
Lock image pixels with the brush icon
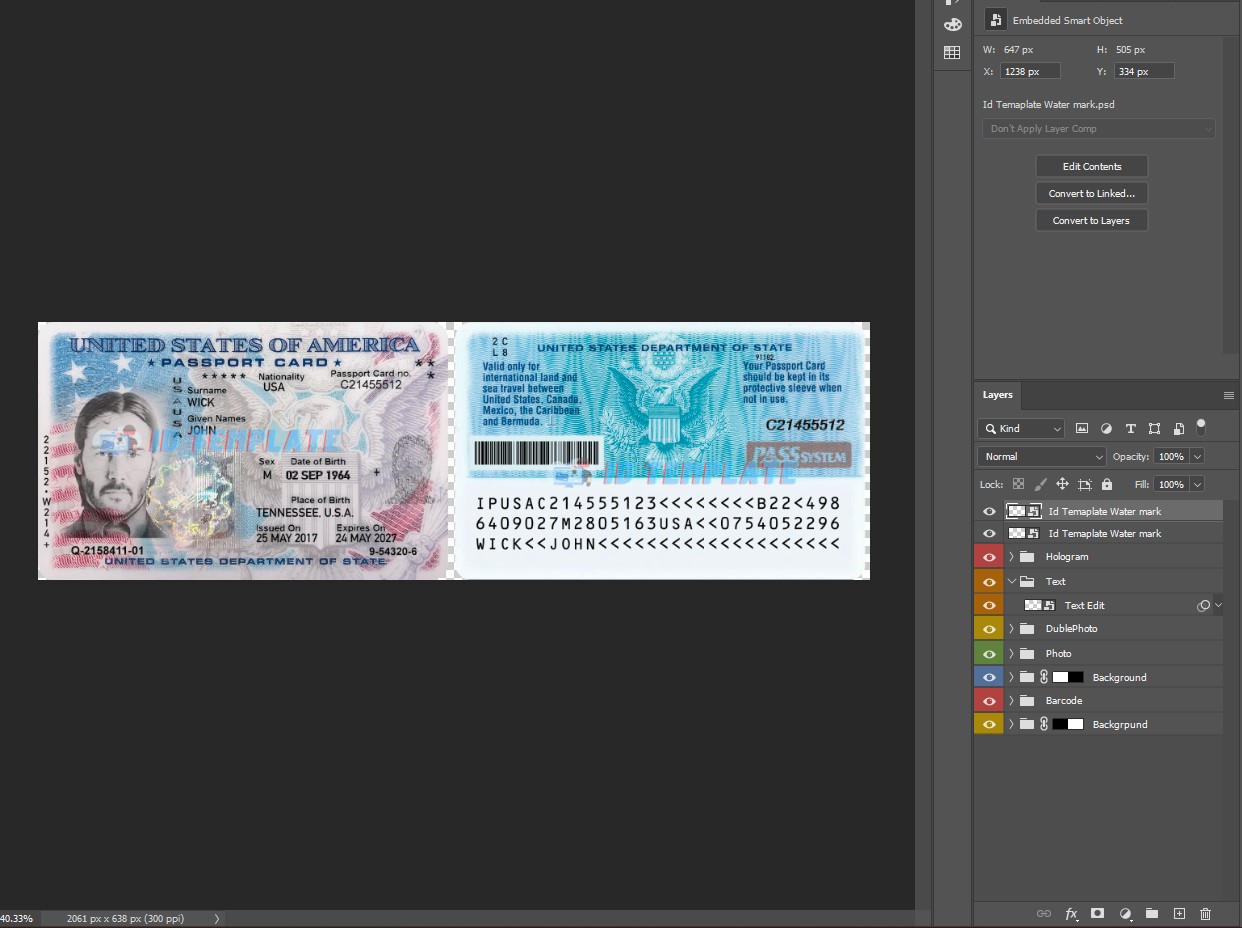click(x=1040, y=484)
